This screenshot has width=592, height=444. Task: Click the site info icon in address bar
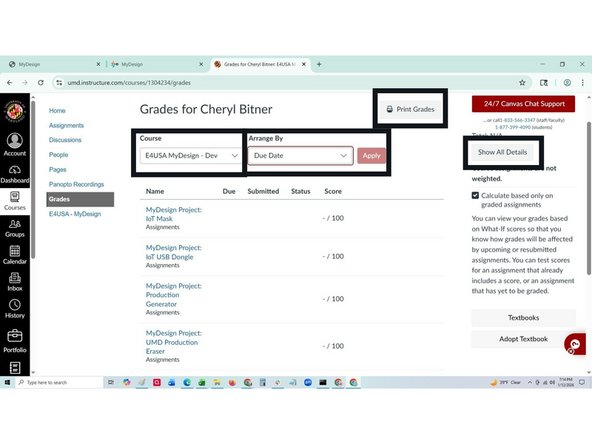59,83
